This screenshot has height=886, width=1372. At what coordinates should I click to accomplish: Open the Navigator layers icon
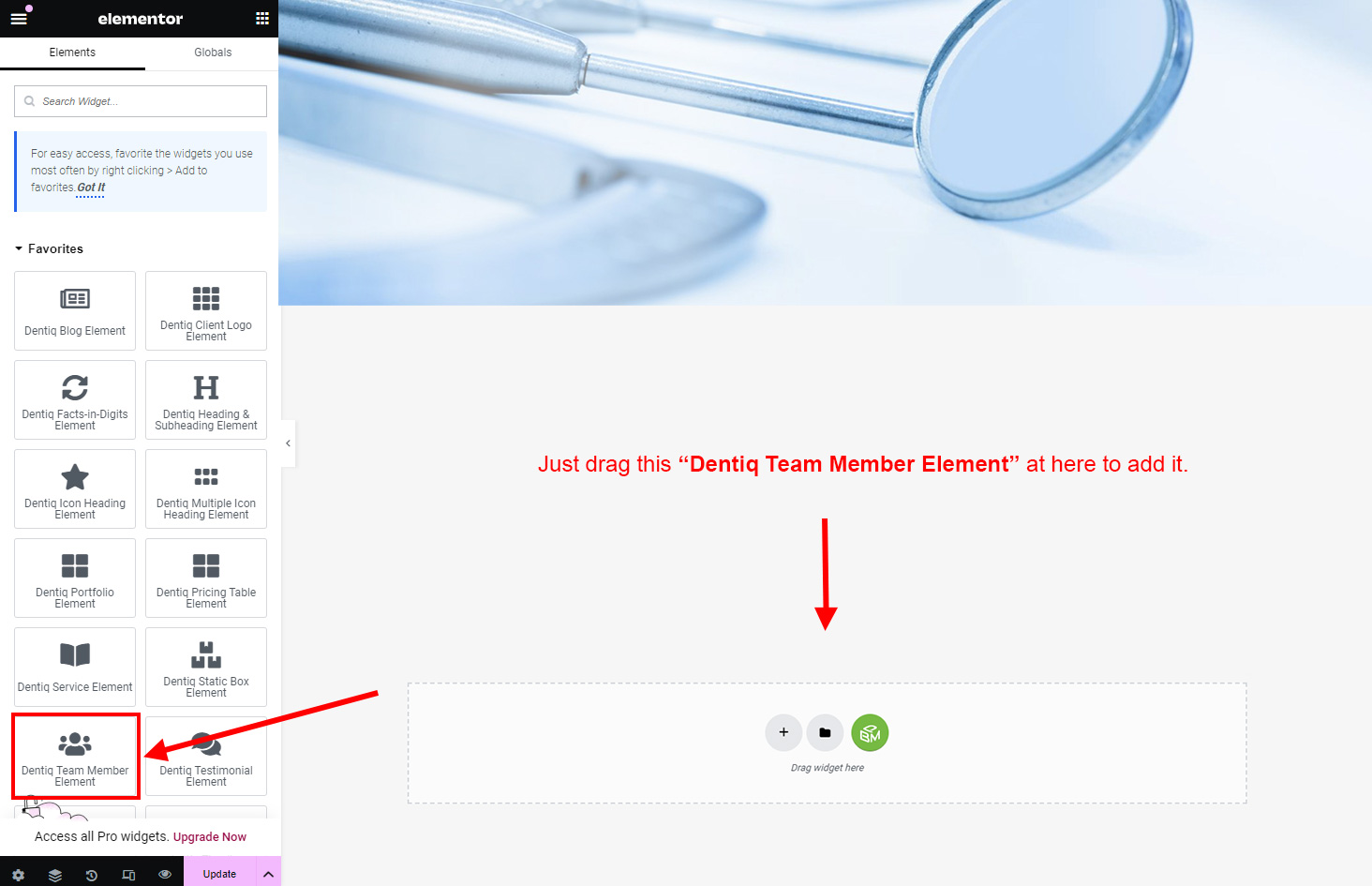(x=55, y=874)
